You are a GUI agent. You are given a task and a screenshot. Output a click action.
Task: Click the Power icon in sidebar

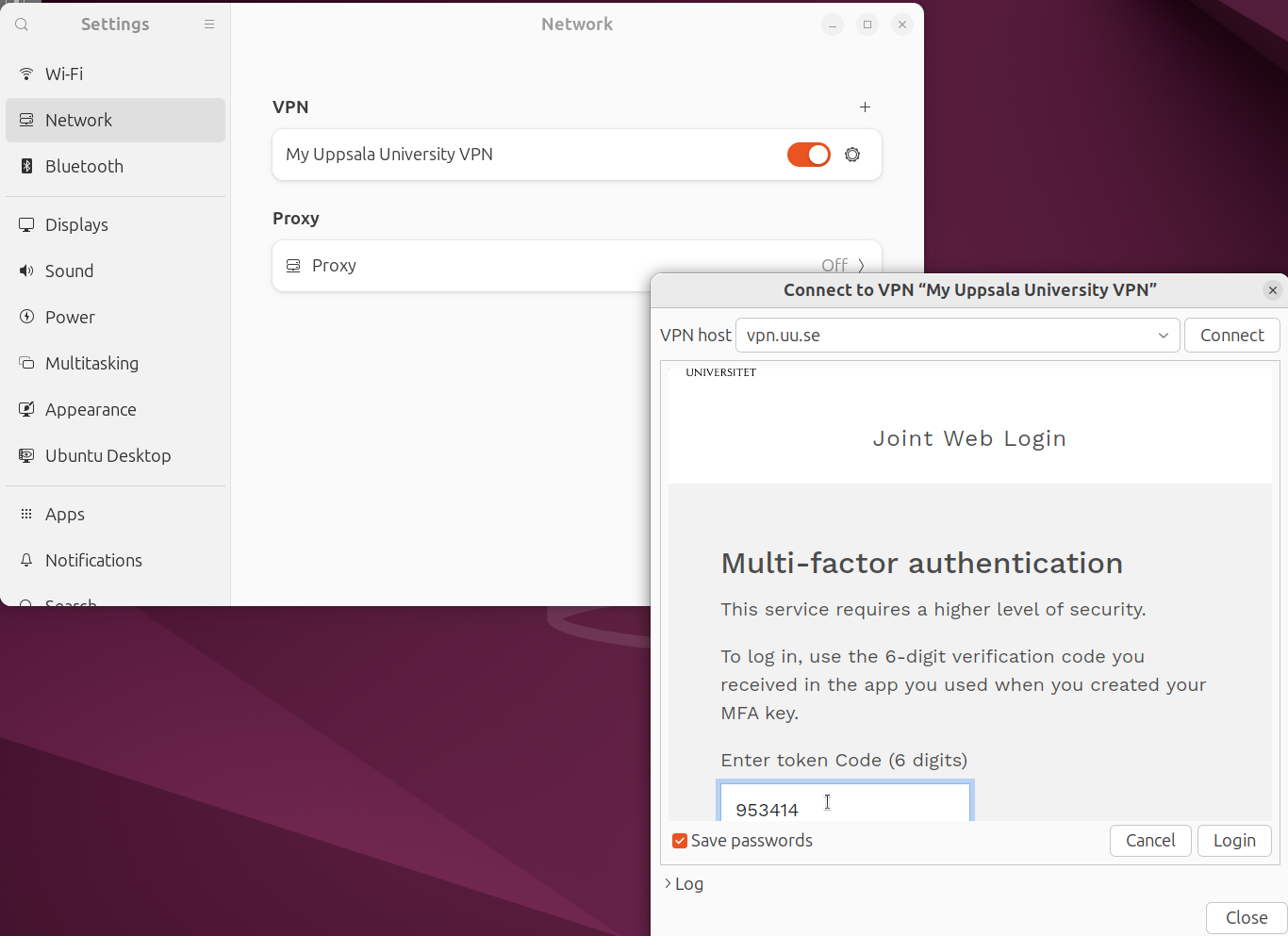coord(26,317)
